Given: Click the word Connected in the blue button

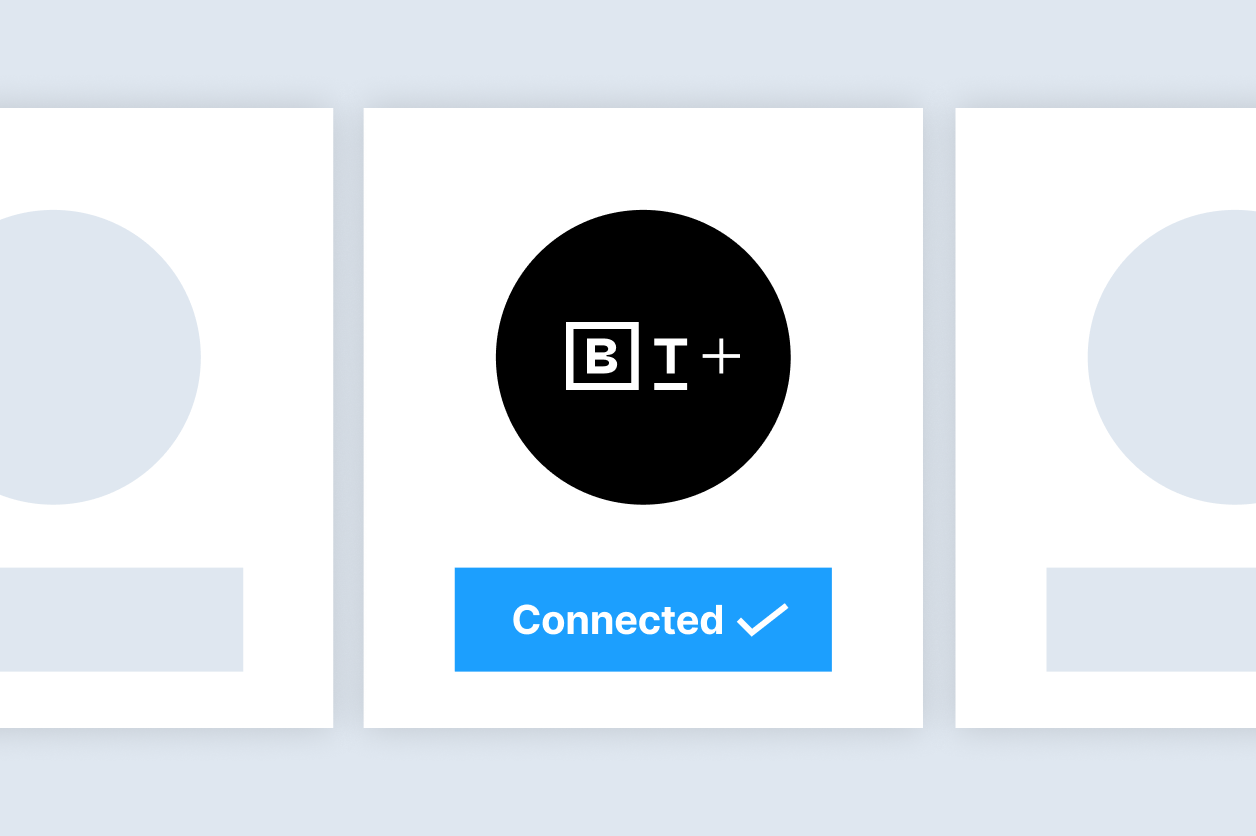Looking at the screenshot, I should click(x=617, y=620).
